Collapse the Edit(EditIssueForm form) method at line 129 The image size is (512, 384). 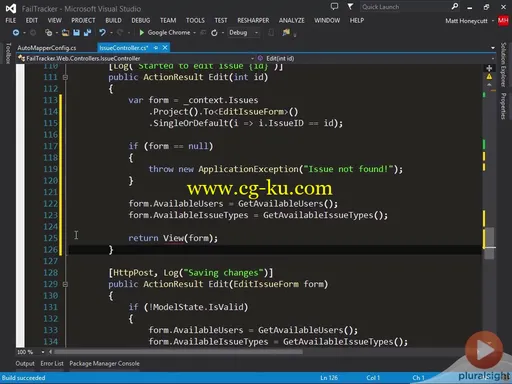65,284
